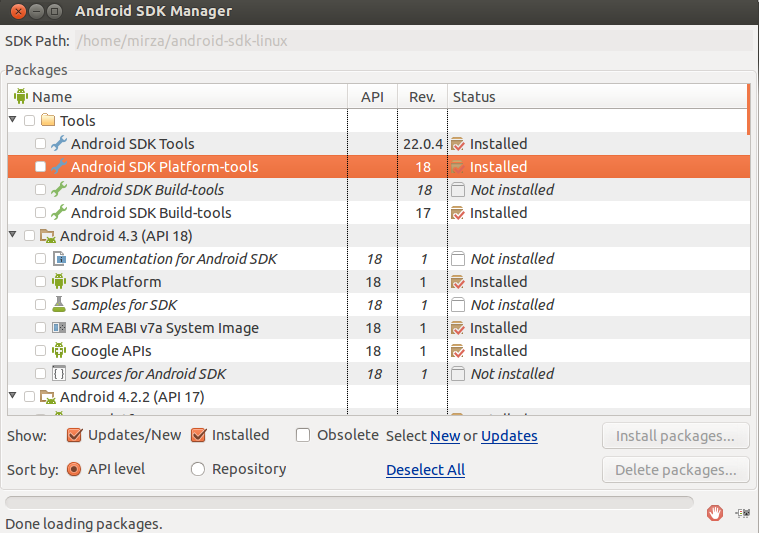This screenshot has width=759, height=533.
Task: Uncheck the Installed show filter
Action: point(198,435)
